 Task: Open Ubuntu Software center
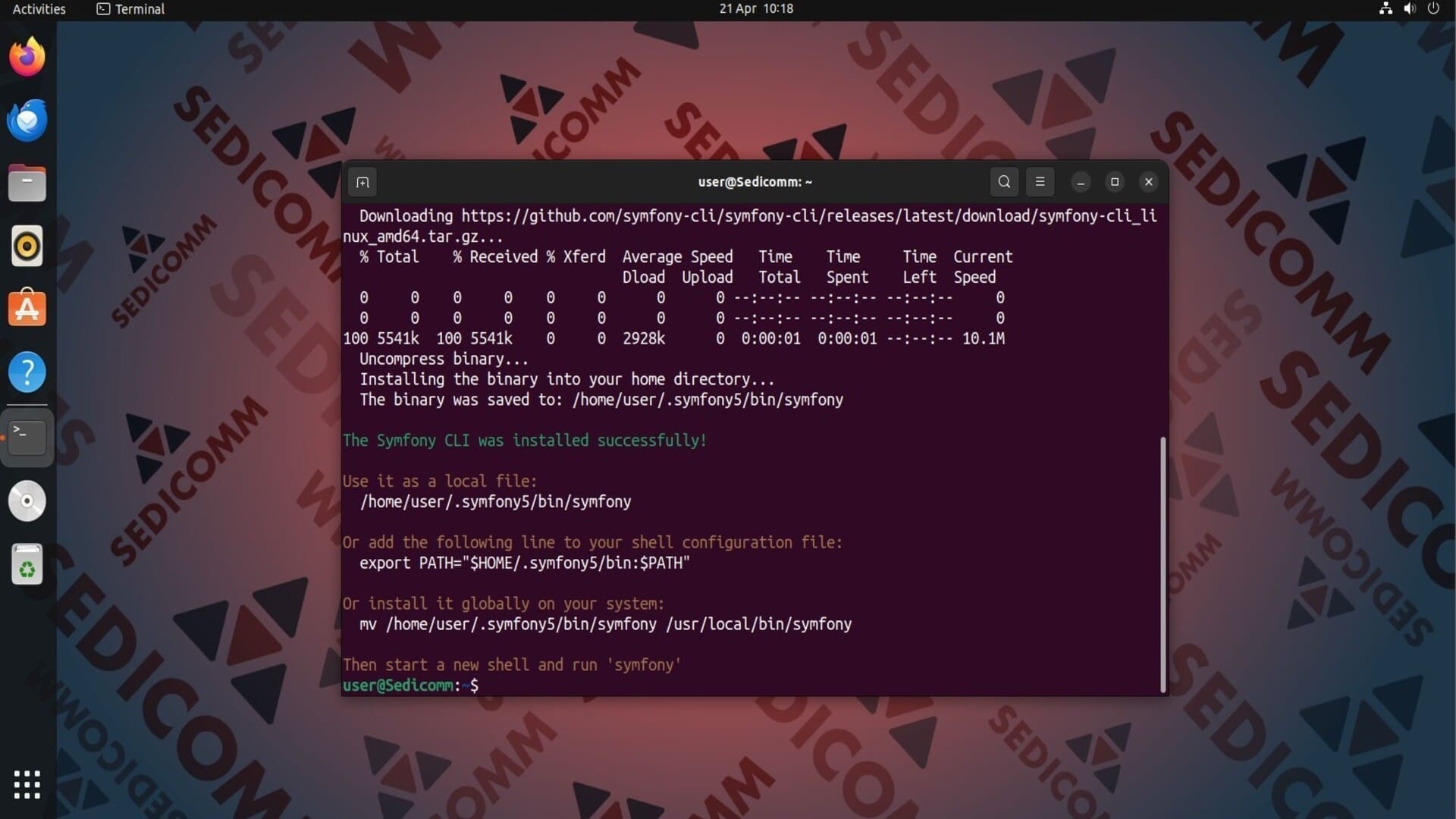[x=27, y=309]
